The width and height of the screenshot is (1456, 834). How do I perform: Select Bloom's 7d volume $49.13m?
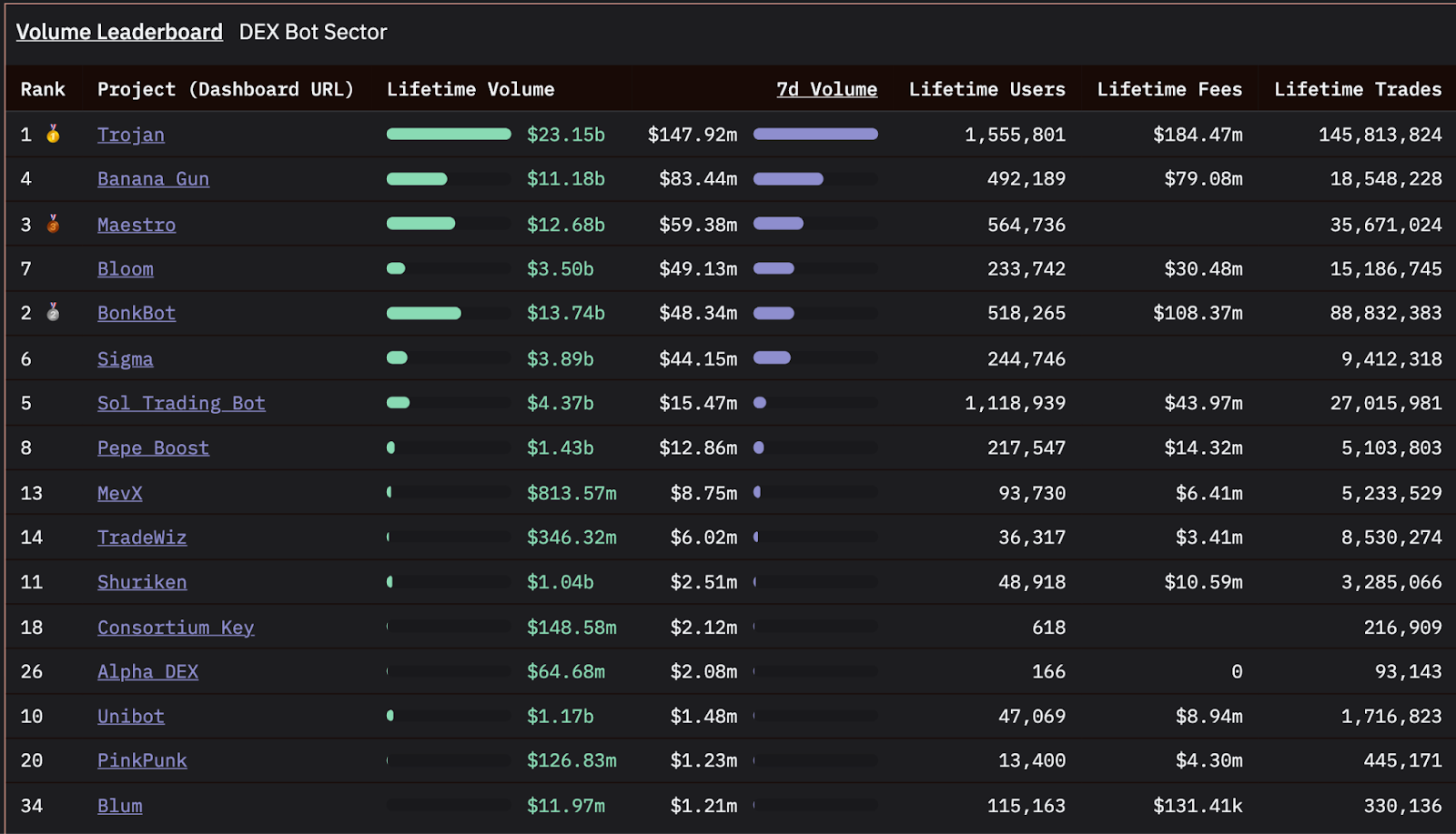[x=698, y=269]
